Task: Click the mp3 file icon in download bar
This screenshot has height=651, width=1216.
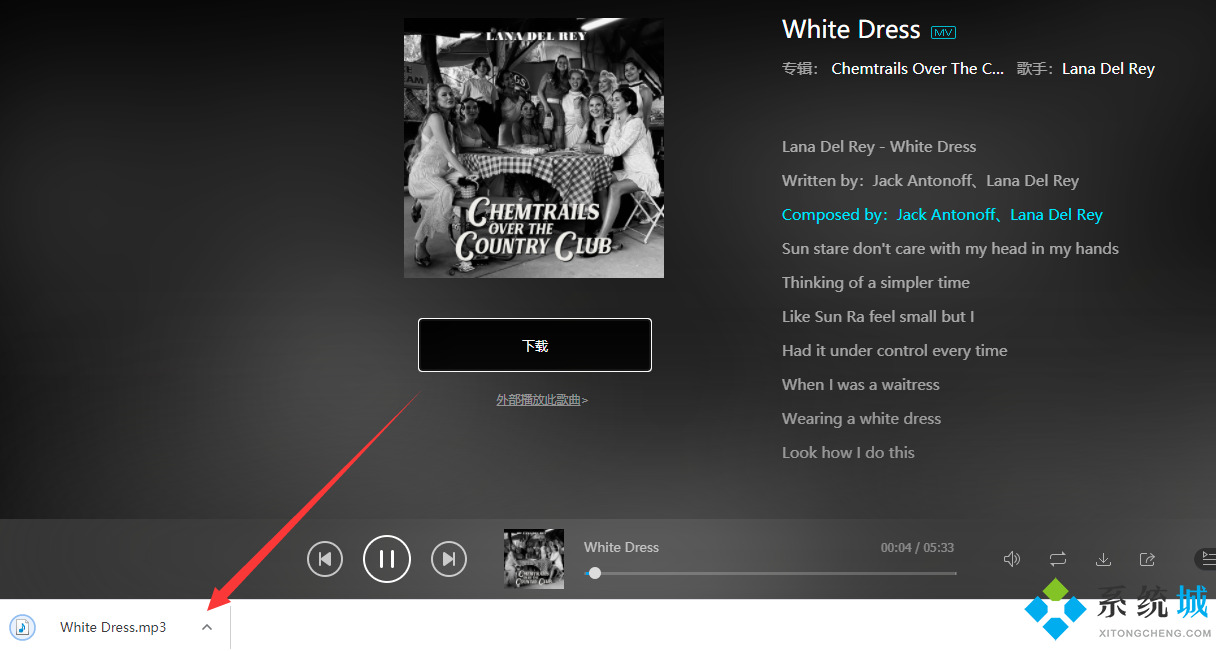Action: [x=23, y=627]
